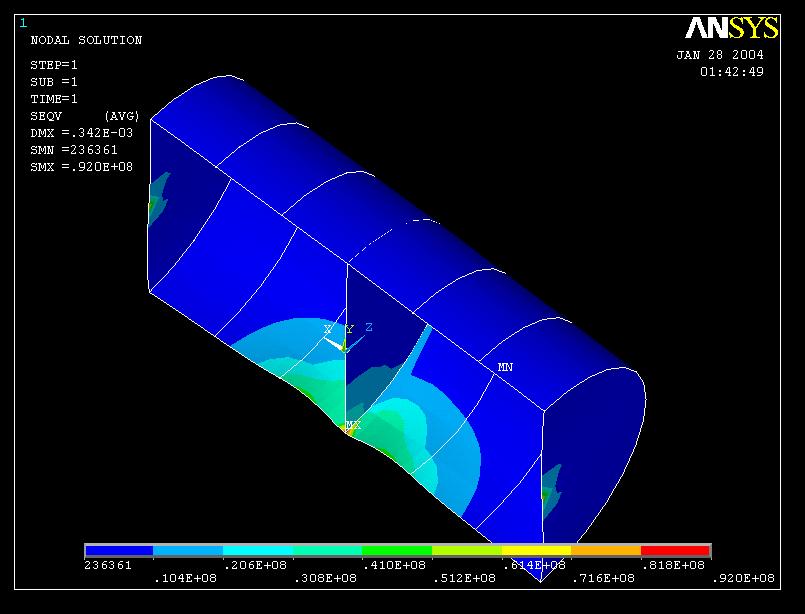Click the 'DMX =.342E-03' value
This screenshot has width=805, height=614.
[82, 133]
